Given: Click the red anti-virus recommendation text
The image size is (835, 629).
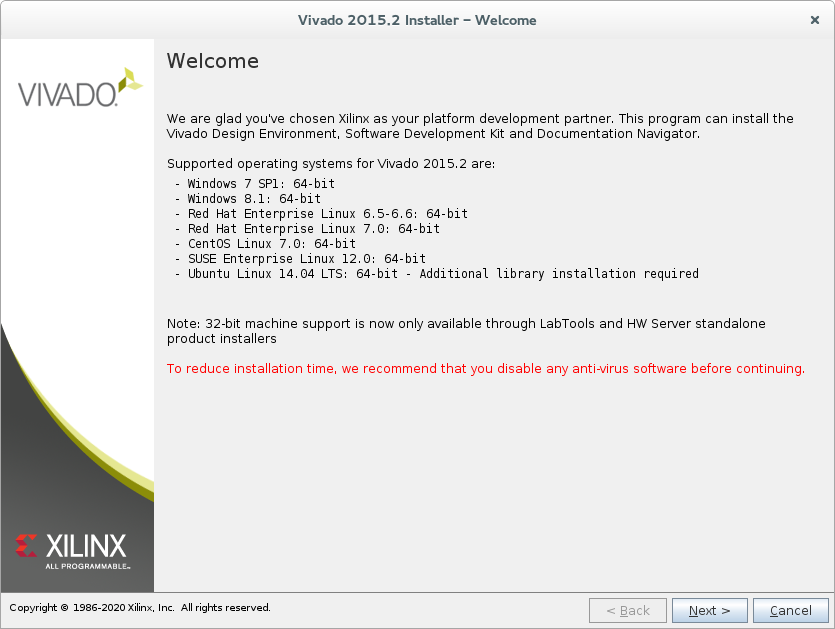Looking at the screenshot, I should click(x=486, y=369).
